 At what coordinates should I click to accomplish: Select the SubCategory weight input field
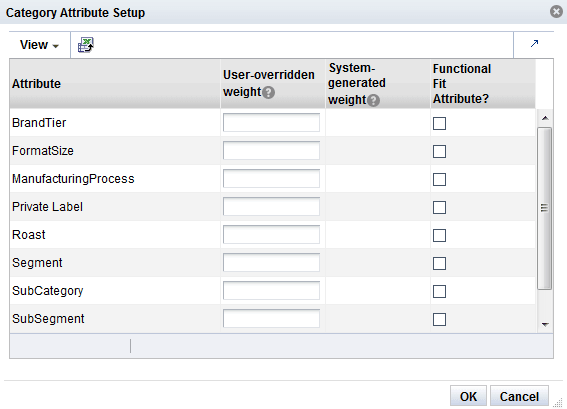click(x=271, y=290)
